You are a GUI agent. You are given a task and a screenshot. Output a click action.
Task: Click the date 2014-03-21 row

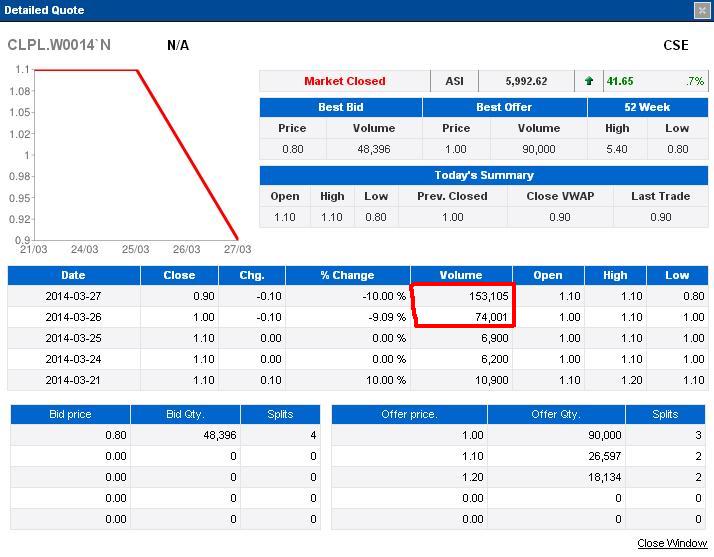pos(73,380)
